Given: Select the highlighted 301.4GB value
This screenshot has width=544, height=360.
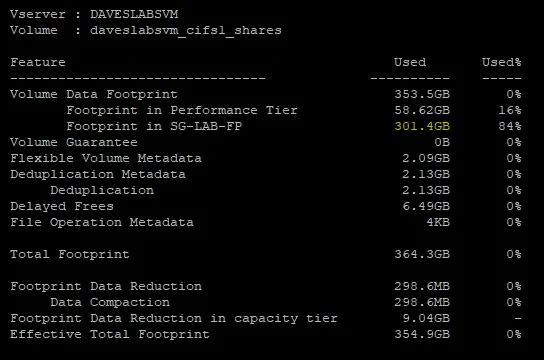Looking at the screenshot, I should tap(422, 126).
